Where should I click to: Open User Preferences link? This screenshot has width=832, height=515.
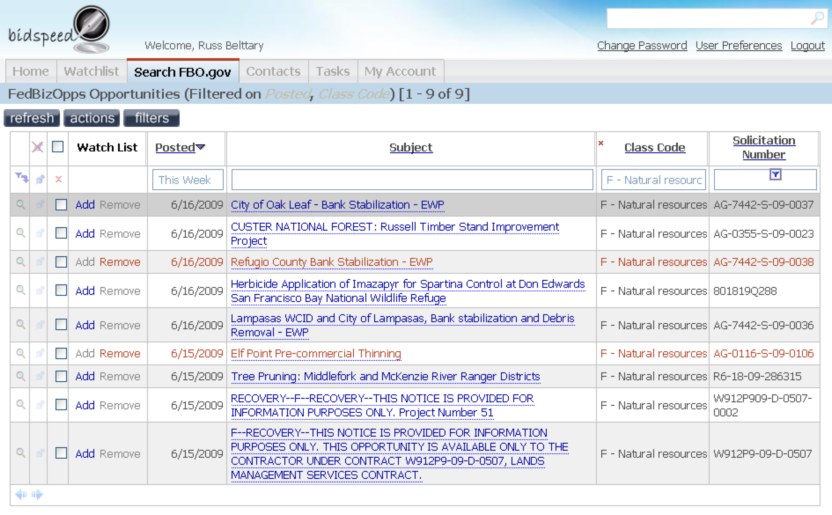pyautogui.click(x=739, y=46)
